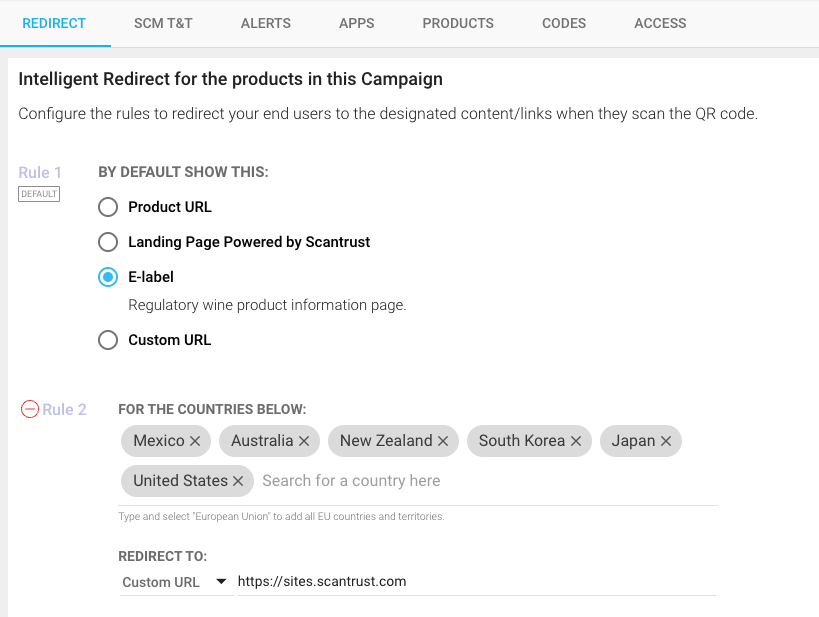Open the Apps tab
Image resolution: width=819 pixels, height=617 pixels.
point(357,23)
